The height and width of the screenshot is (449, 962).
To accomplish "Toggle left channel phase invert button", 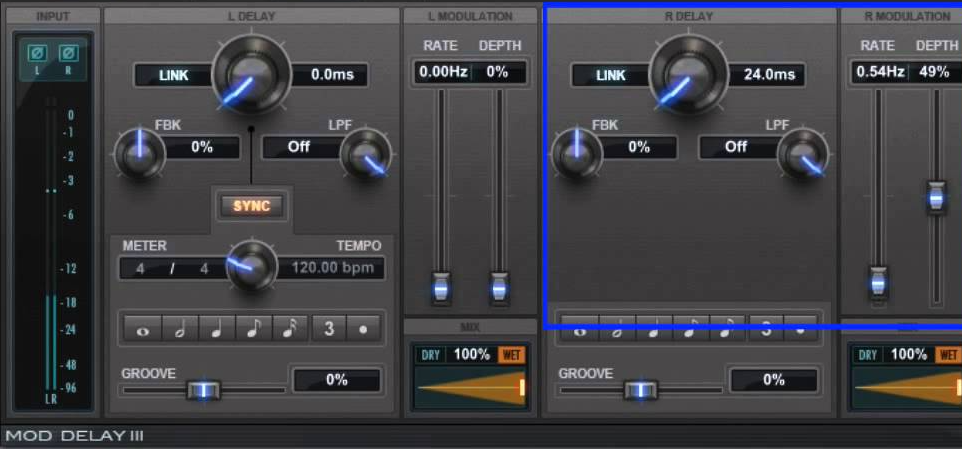I will (37, 53).
